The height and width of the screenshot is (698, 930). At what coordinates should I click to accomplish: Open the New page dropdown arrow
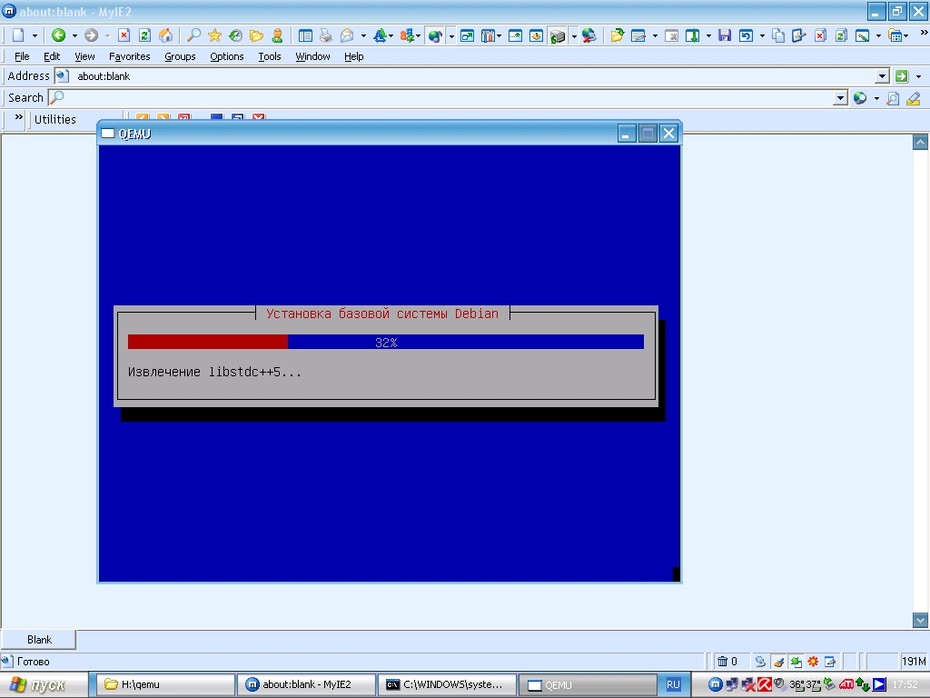[35, 36]
